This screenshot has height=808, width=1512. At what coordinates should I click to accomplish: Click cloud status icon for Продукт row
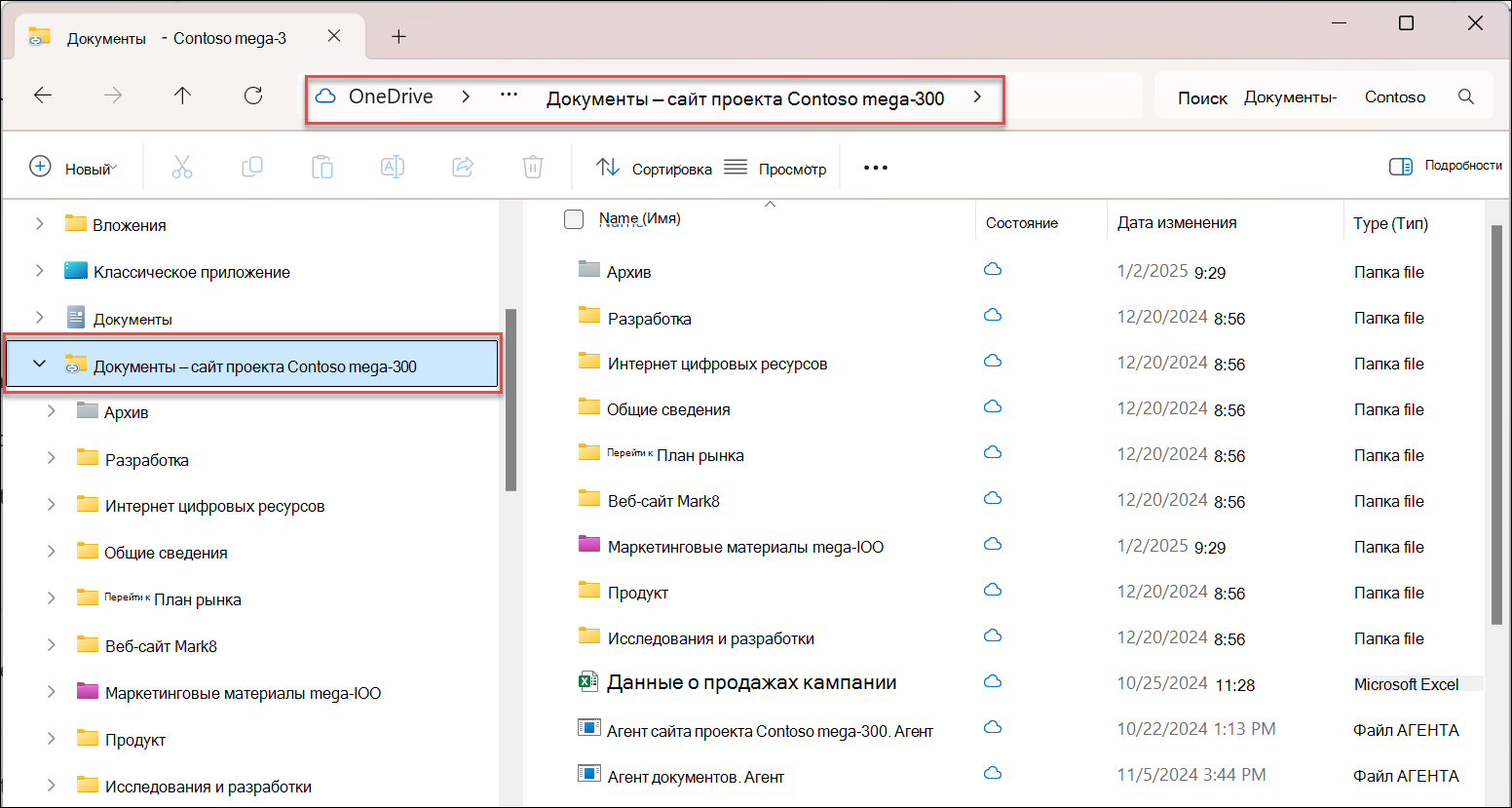pos(993,590)
